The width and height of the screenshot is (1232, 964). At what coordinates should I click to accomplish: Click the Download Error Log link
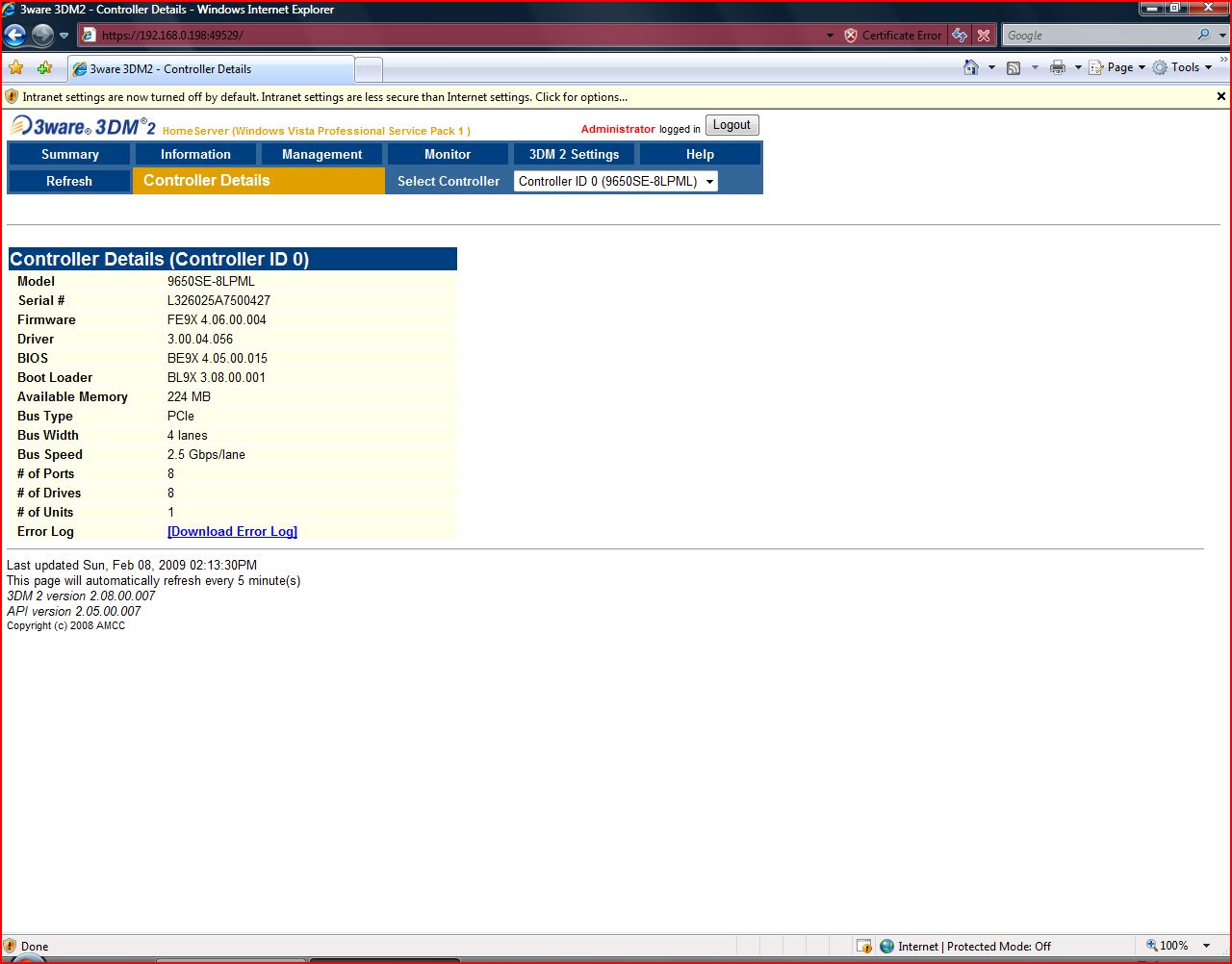pyautogui.click(x=232, y=531)
